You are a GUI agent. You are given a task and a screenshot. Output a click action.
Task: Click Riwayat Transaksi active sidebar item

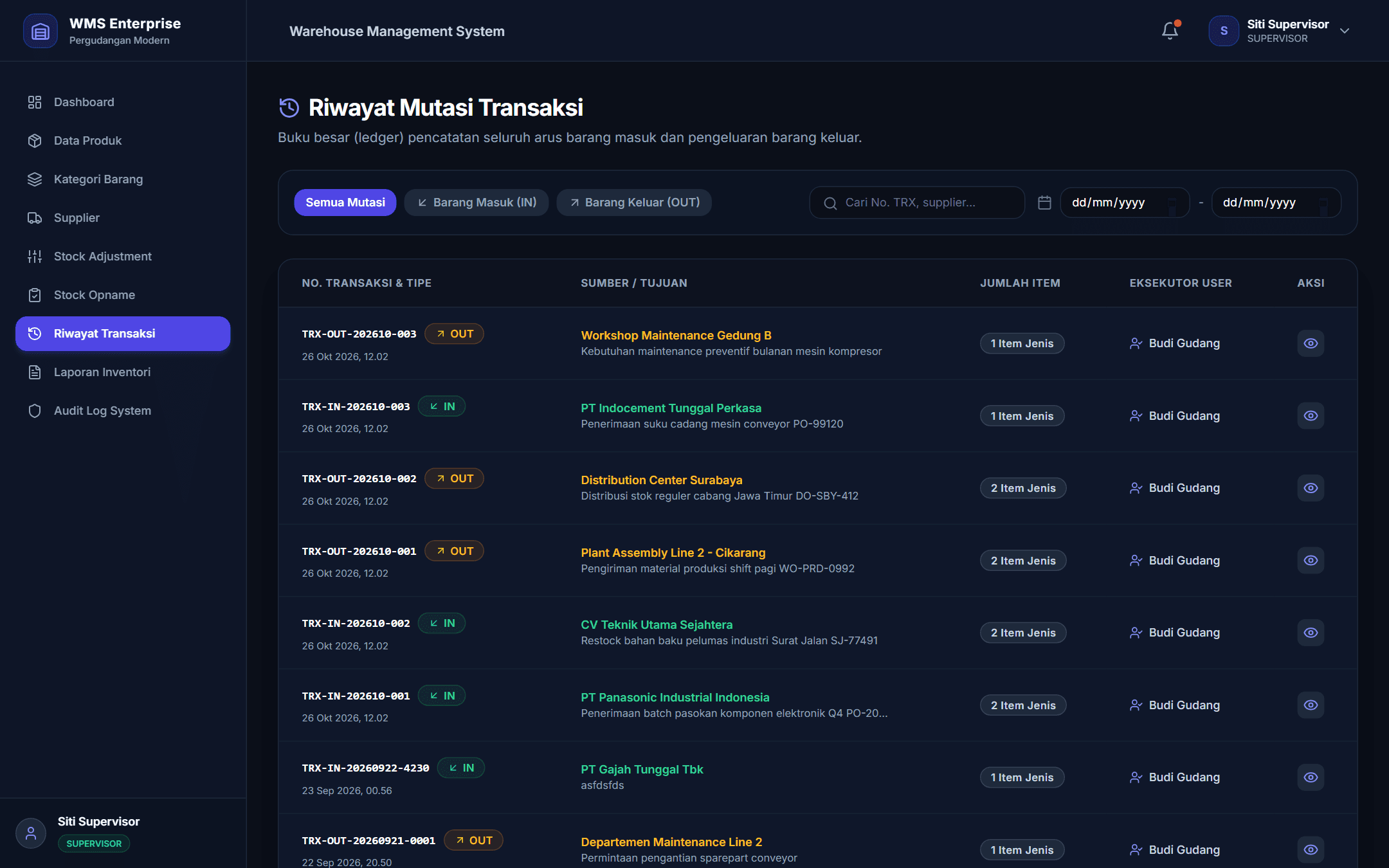point(123,334)
